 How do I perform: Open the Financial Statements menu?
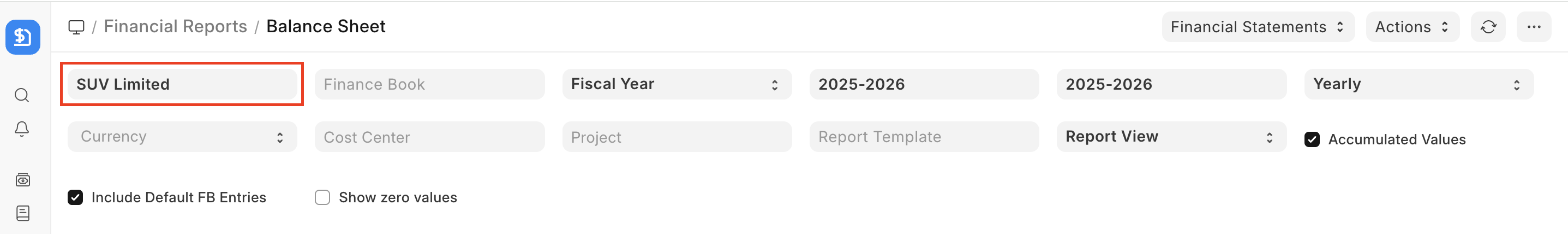(x=1258, y=27)
